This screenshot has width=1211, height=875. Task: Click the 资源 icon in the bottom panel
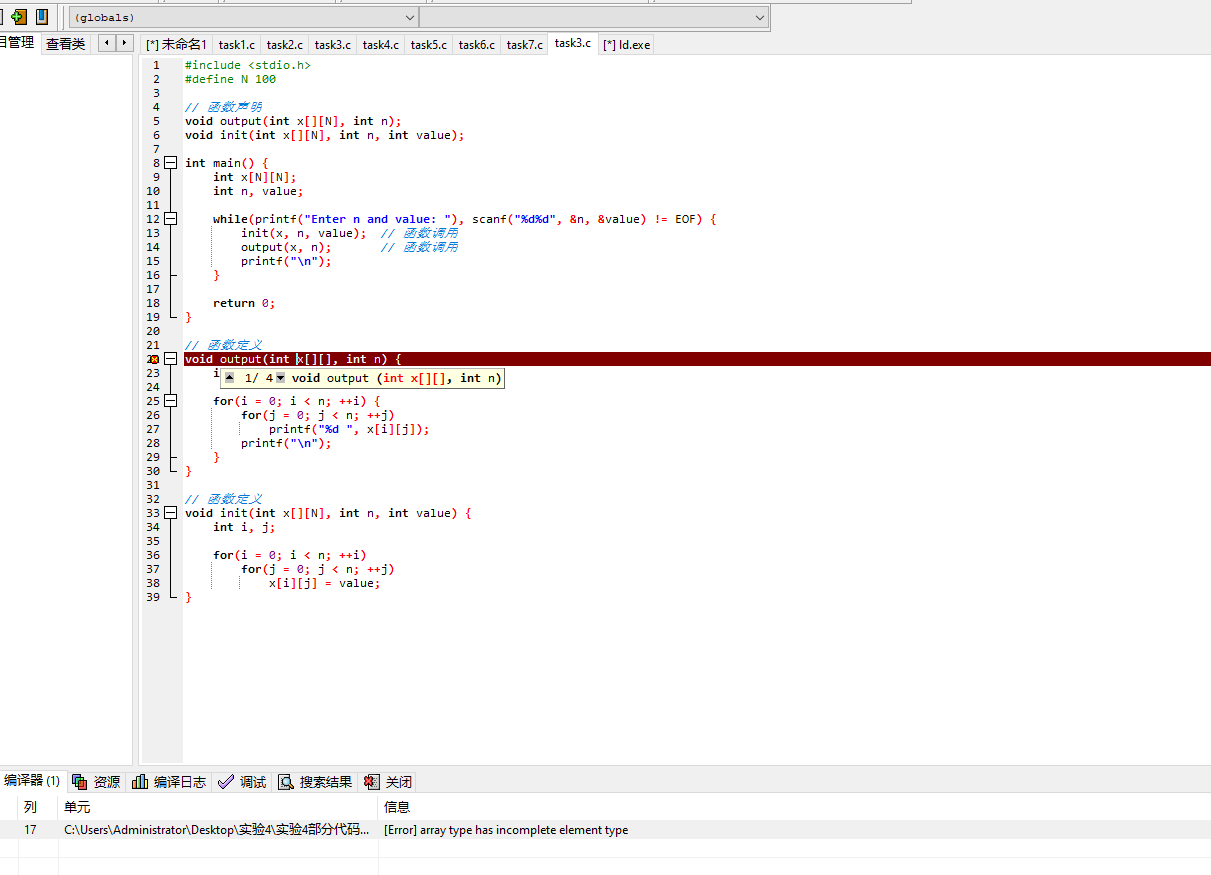pos(79,782)
